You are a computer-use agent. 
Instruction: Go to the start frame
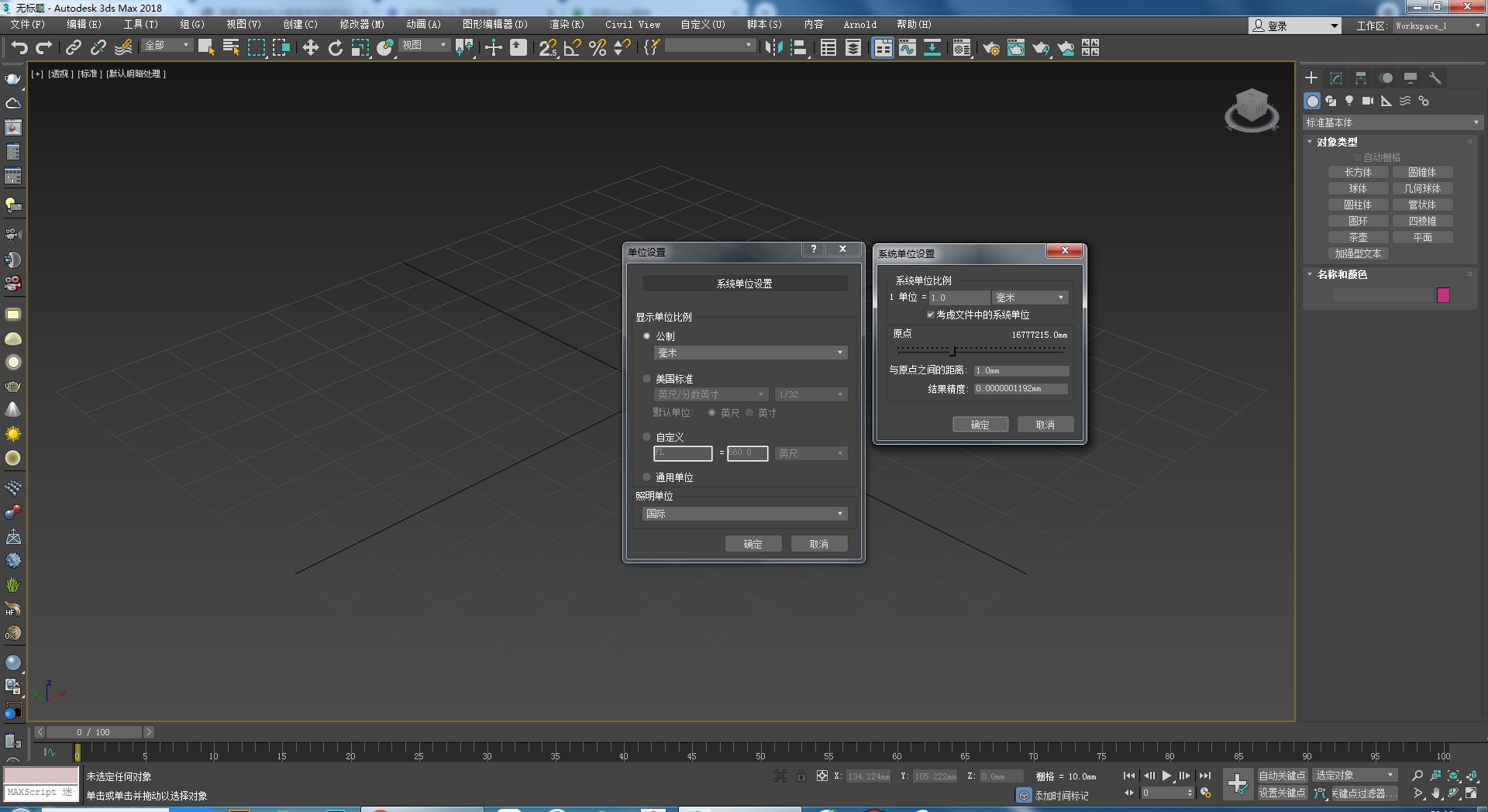pos(1129,776)
